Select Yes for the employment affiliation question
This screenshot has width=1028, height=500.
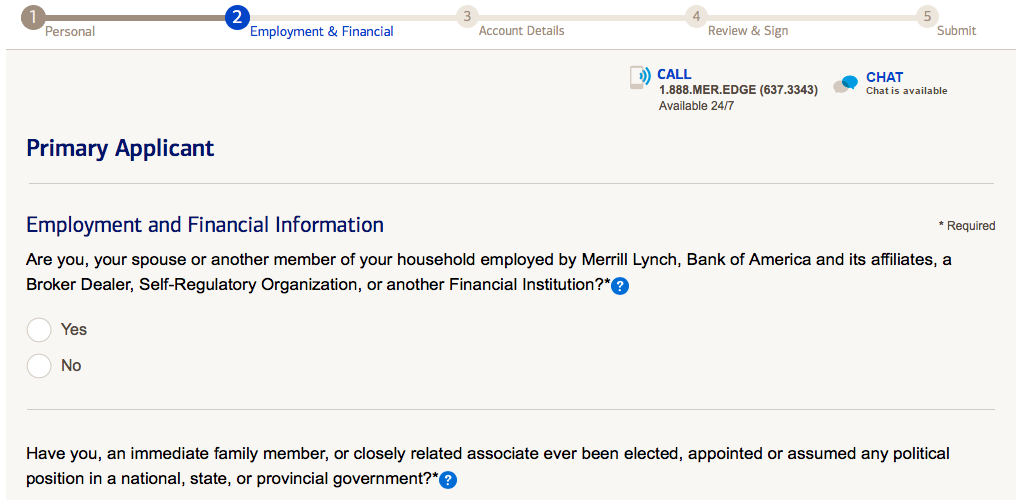tap(39, 330)
